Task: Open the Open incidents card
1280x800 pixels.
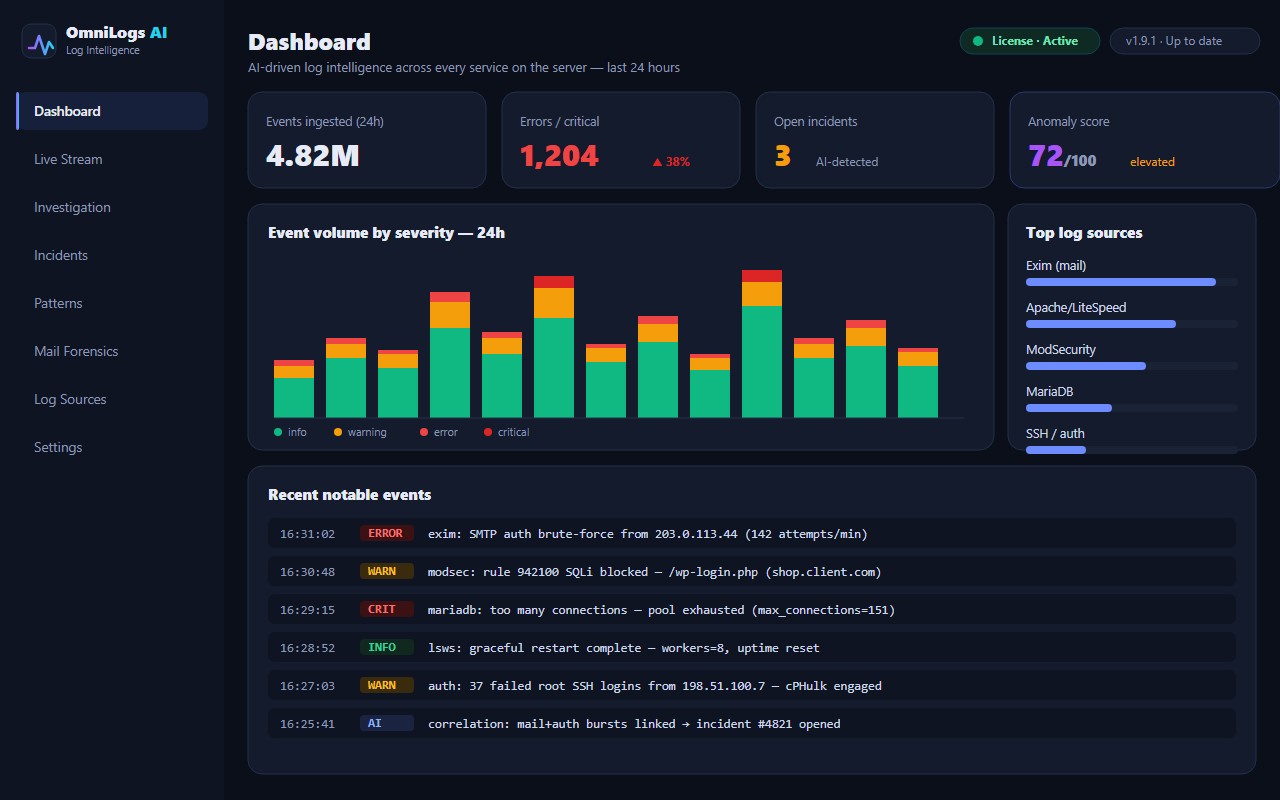Action: point(875,140)
